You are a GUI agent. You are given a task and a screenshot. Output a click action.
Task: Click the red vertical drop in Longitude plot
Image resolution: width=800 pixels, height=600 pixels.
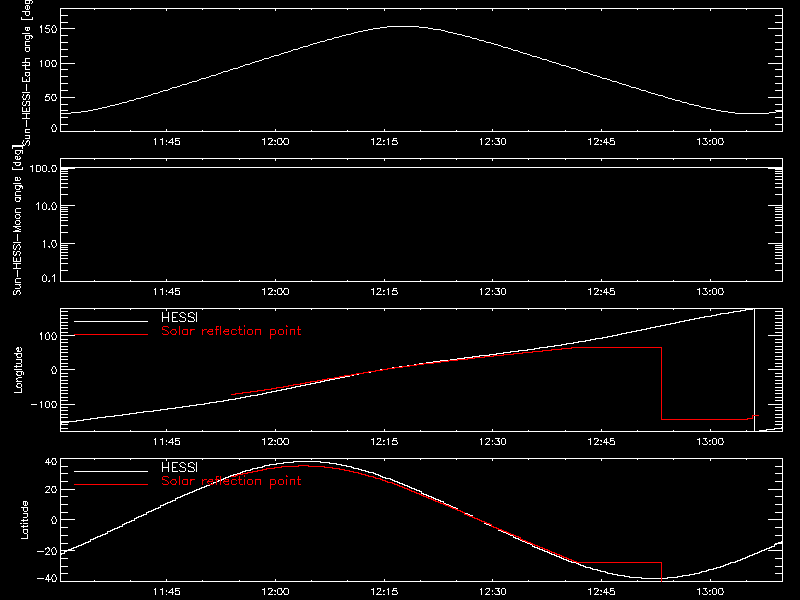coord(662,384)
